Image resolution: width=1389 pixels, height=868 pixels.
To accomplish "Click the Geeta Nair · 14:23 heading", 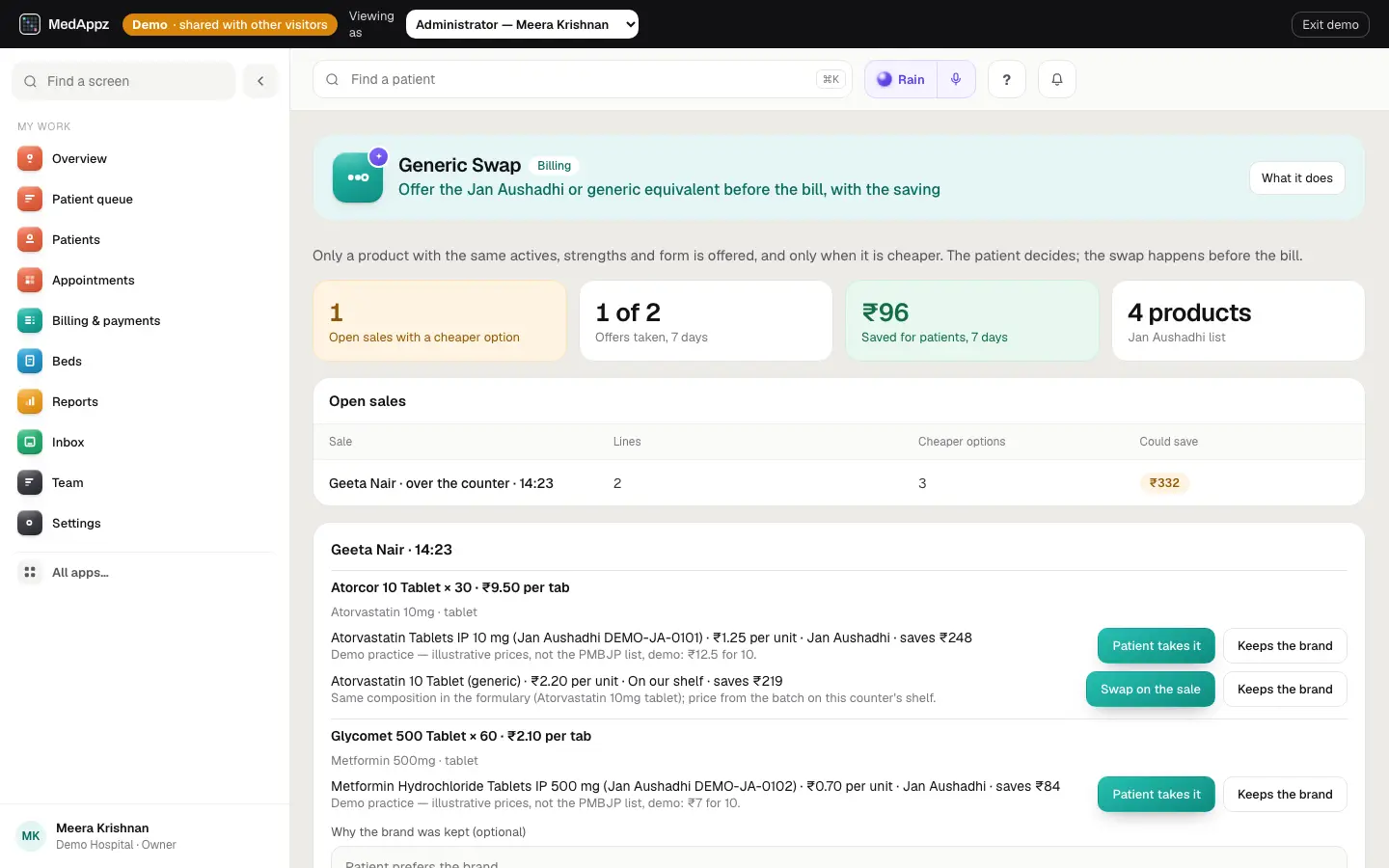I will 392,550.
